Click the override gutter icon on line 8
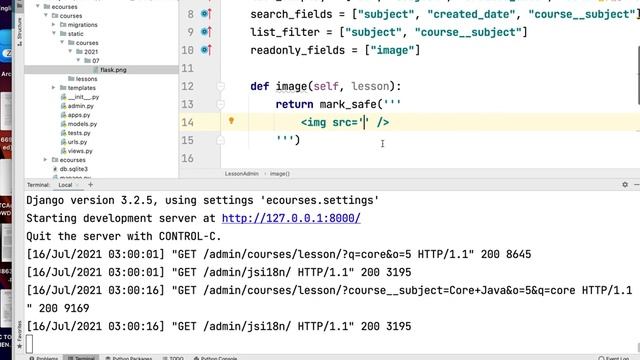 (x=206, y=14)
